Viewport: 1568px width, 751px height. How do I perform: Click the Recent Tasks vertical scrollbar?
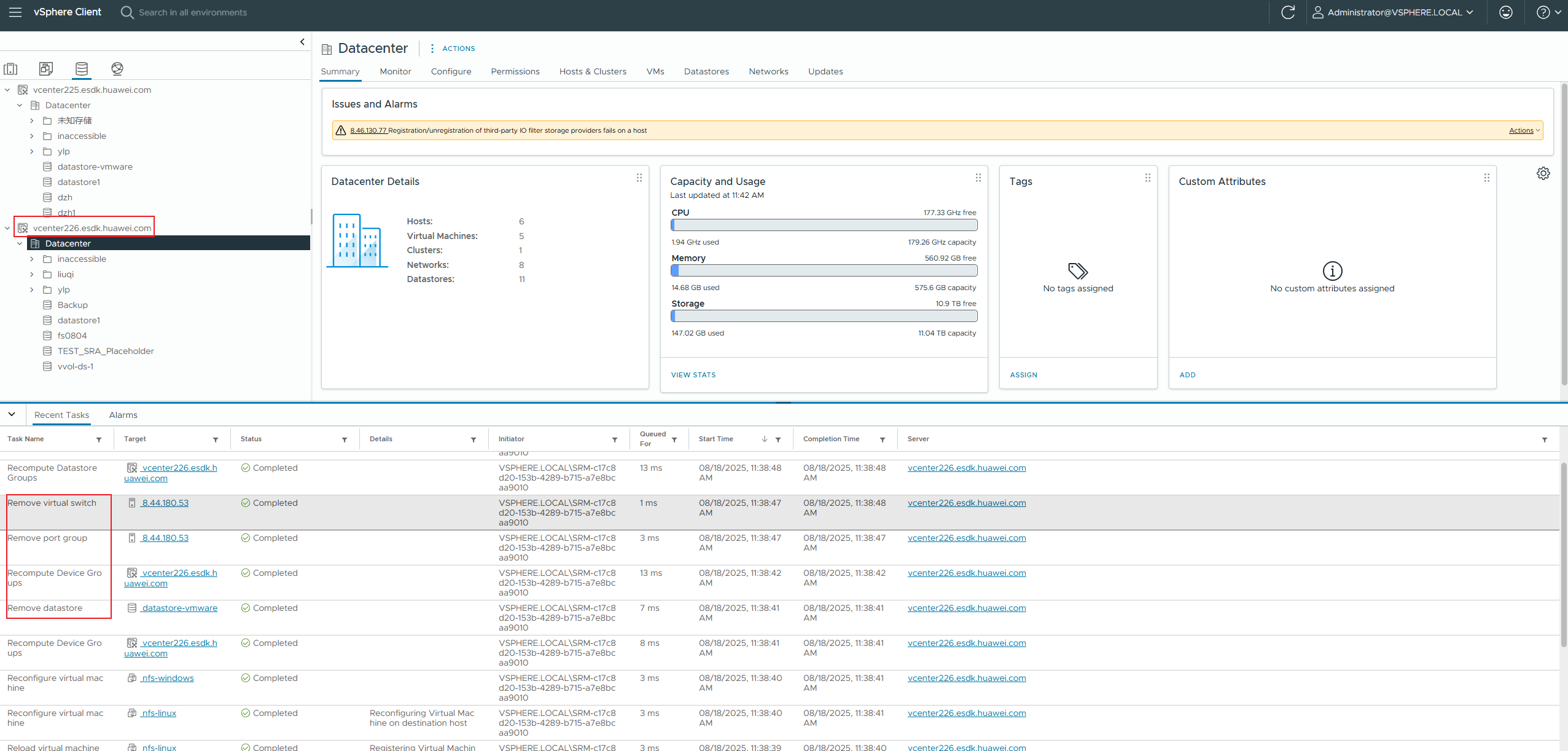coord(1564,554)
